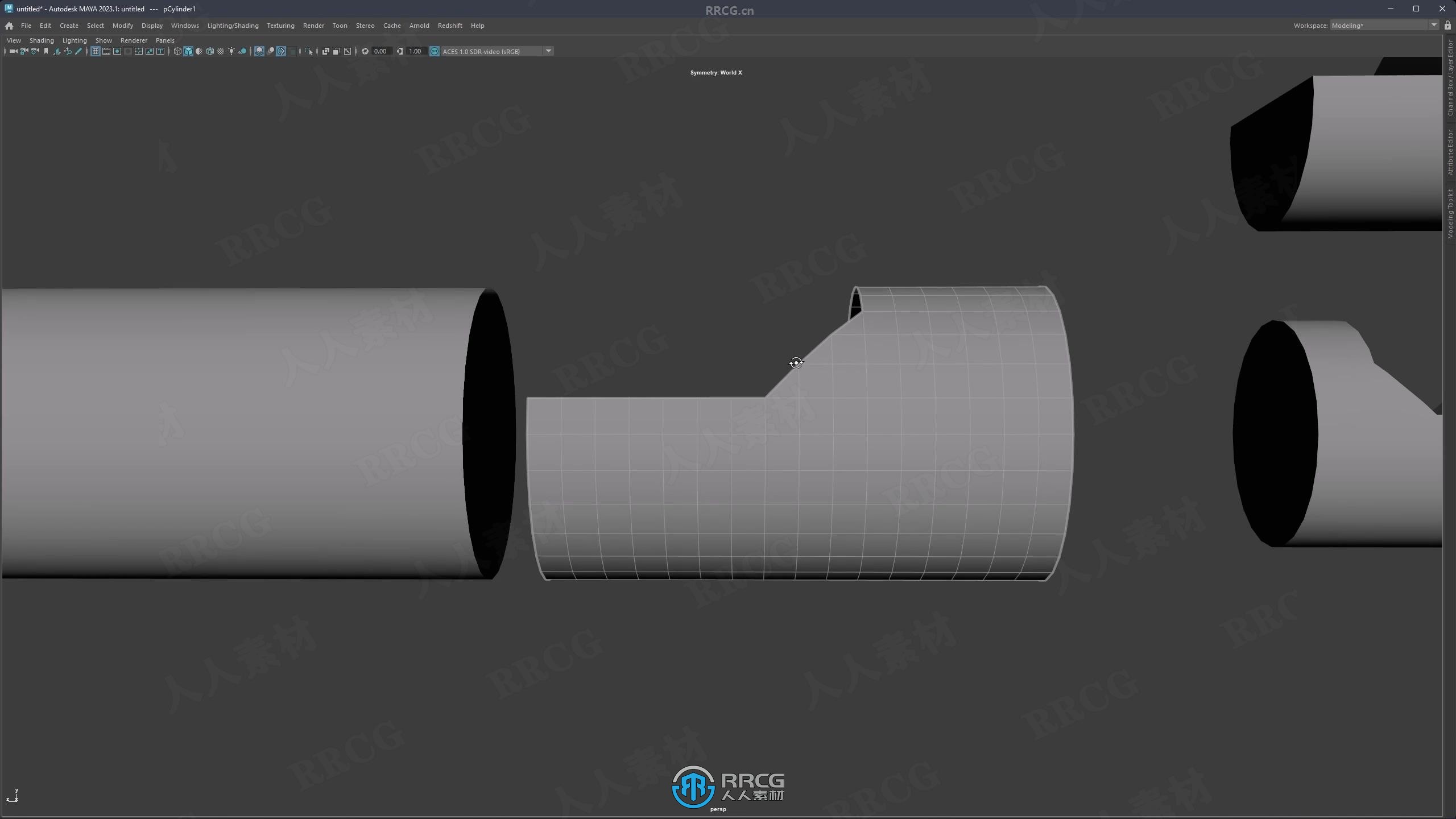Open ACES 1.0 SDR-video view transform dropdown

coord(497,51)
